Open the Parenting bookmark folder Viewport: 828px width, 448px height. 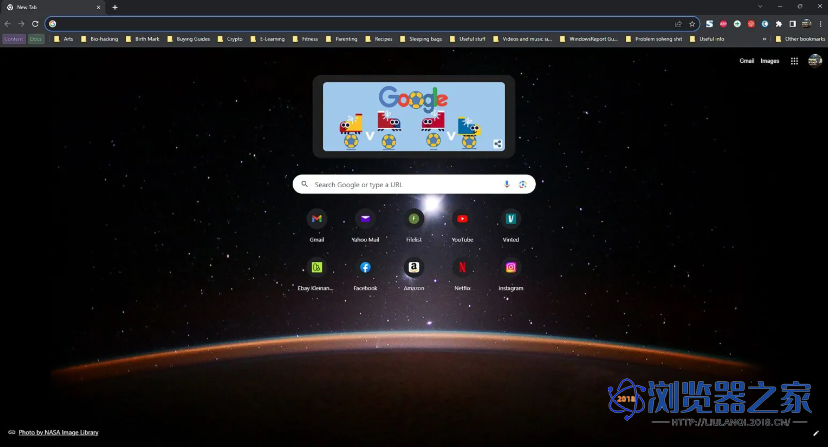coord(342,39)
